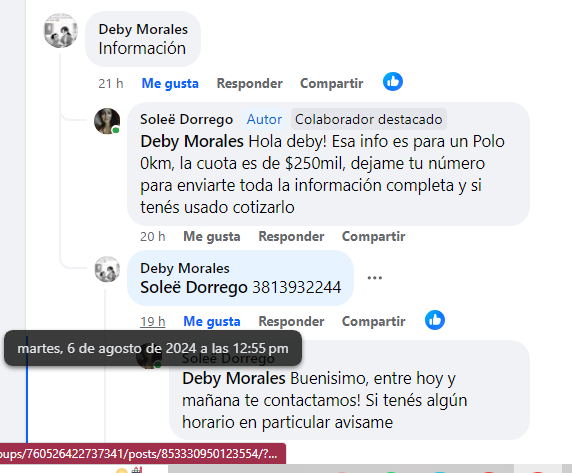Click the like reaction icon under the phone number comment
572x473 pixels.
[x=434, y=320]
